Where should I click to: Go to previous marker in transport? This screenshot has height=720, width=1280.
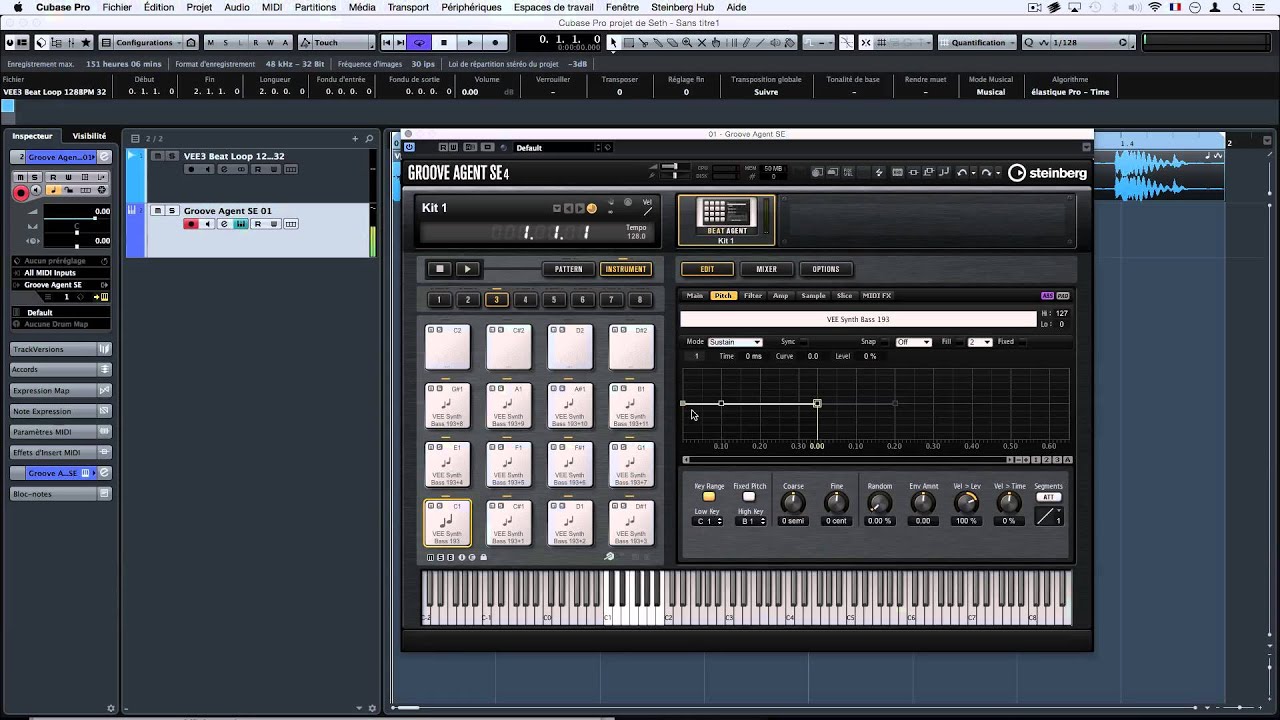point(388,42)
